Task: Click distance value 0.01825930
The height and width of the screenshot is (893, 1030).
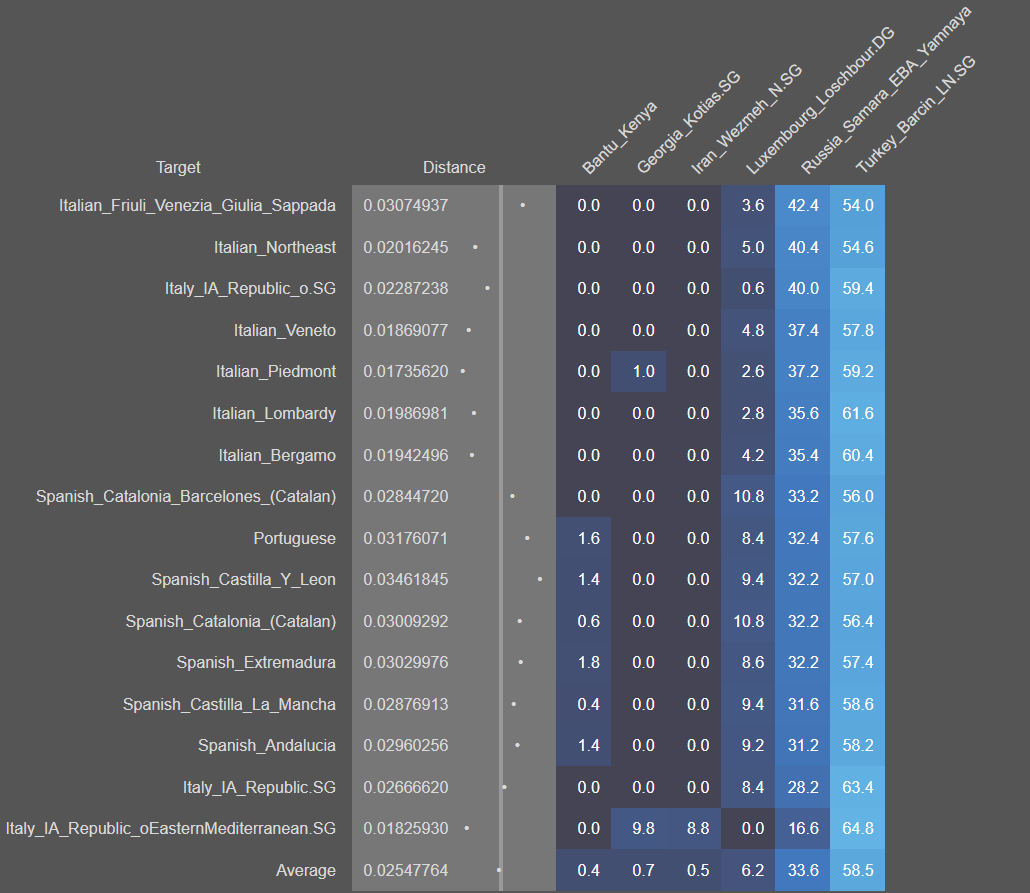Action: 405,829
